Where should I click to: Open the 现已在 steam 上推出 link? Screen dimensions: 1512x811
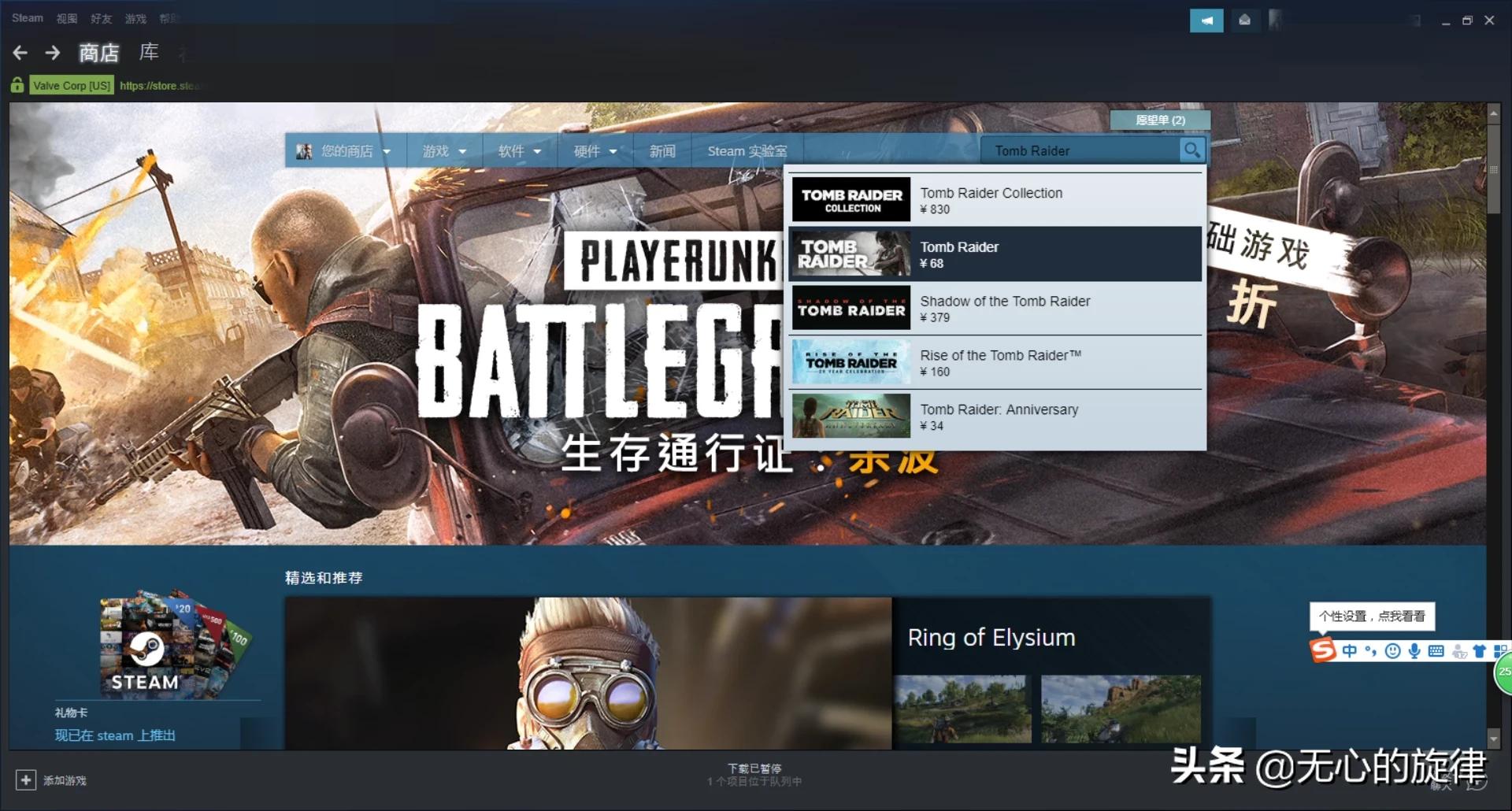(115, 735)
